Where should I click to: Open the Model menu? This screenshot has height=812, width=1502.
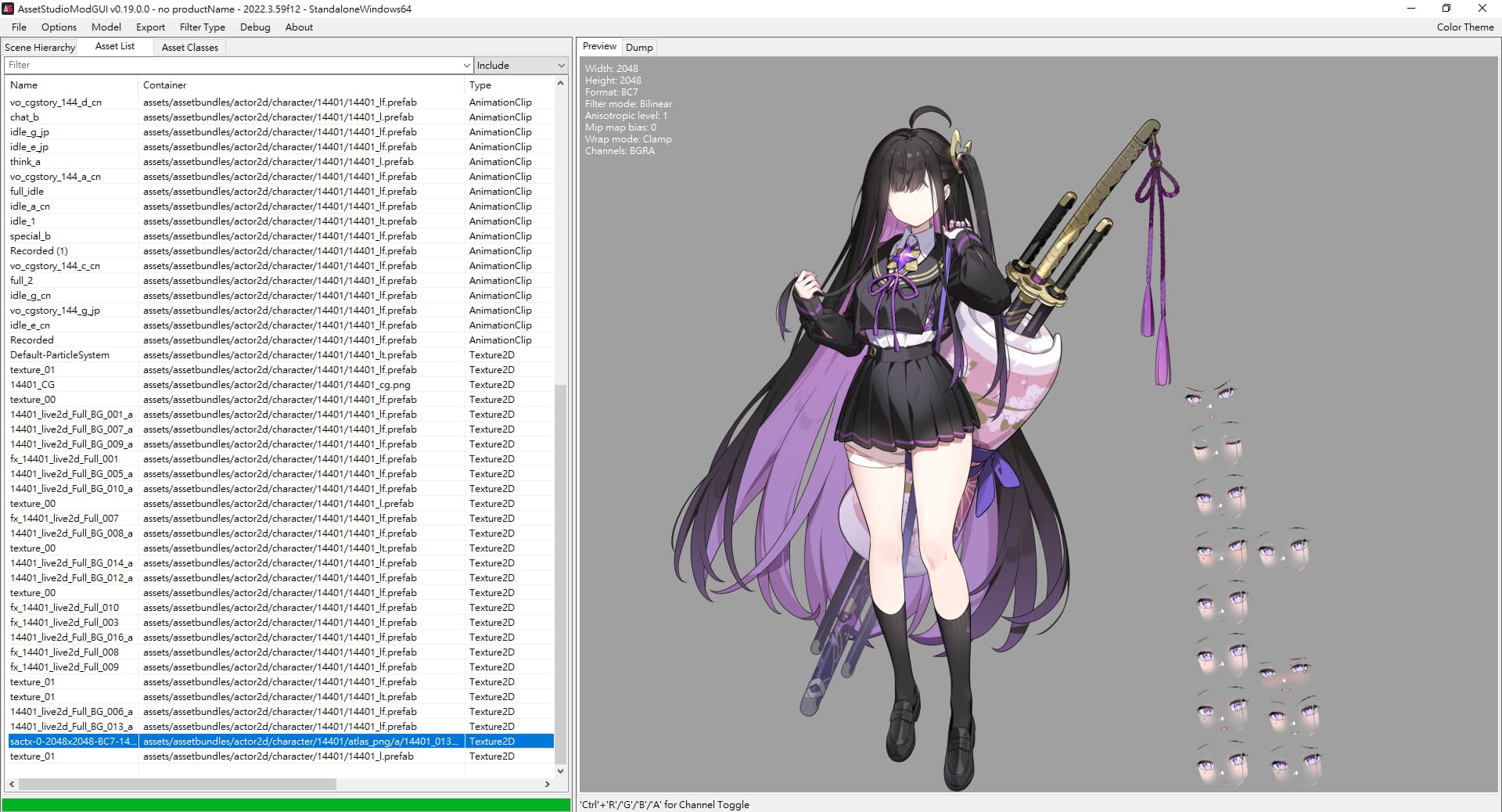point(106,27)
